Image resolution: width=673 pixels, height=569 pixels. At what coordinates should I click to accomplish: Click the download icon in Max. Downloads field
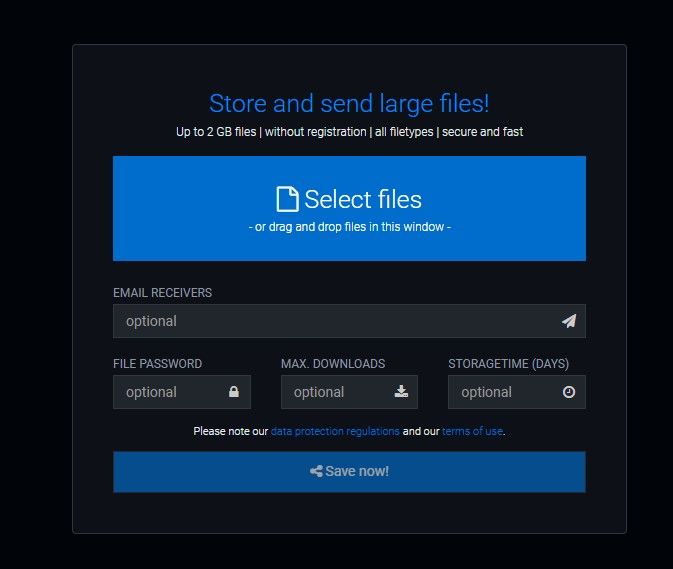(401, 391)
